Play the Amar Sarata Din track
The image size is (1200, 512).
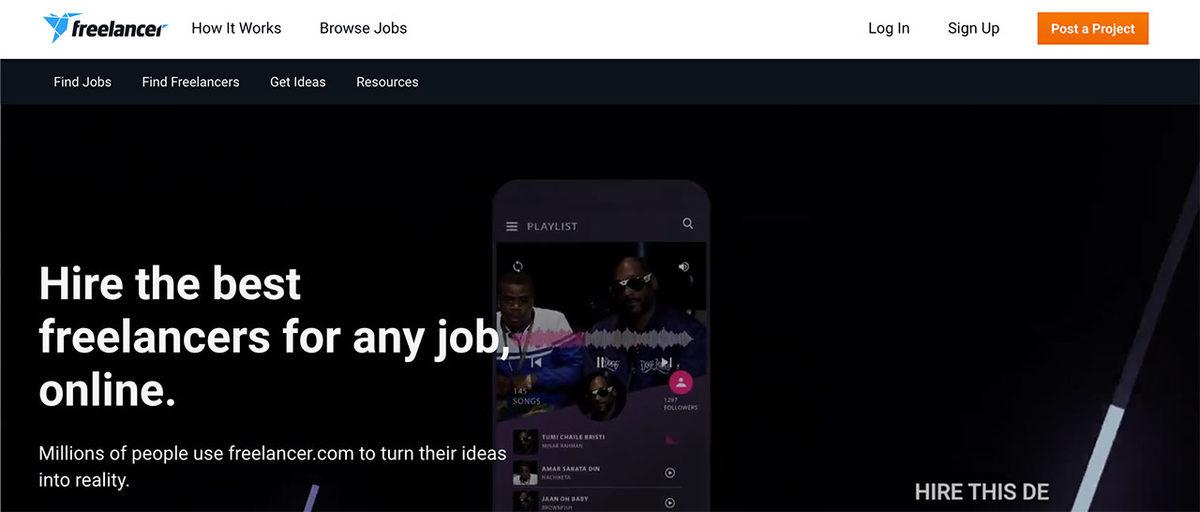pyautogui.click(x=670, y=473)
